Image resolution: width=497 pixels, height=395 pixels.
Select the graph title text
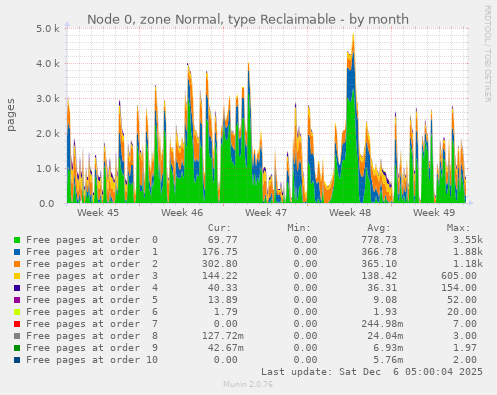tap(248, 19)
